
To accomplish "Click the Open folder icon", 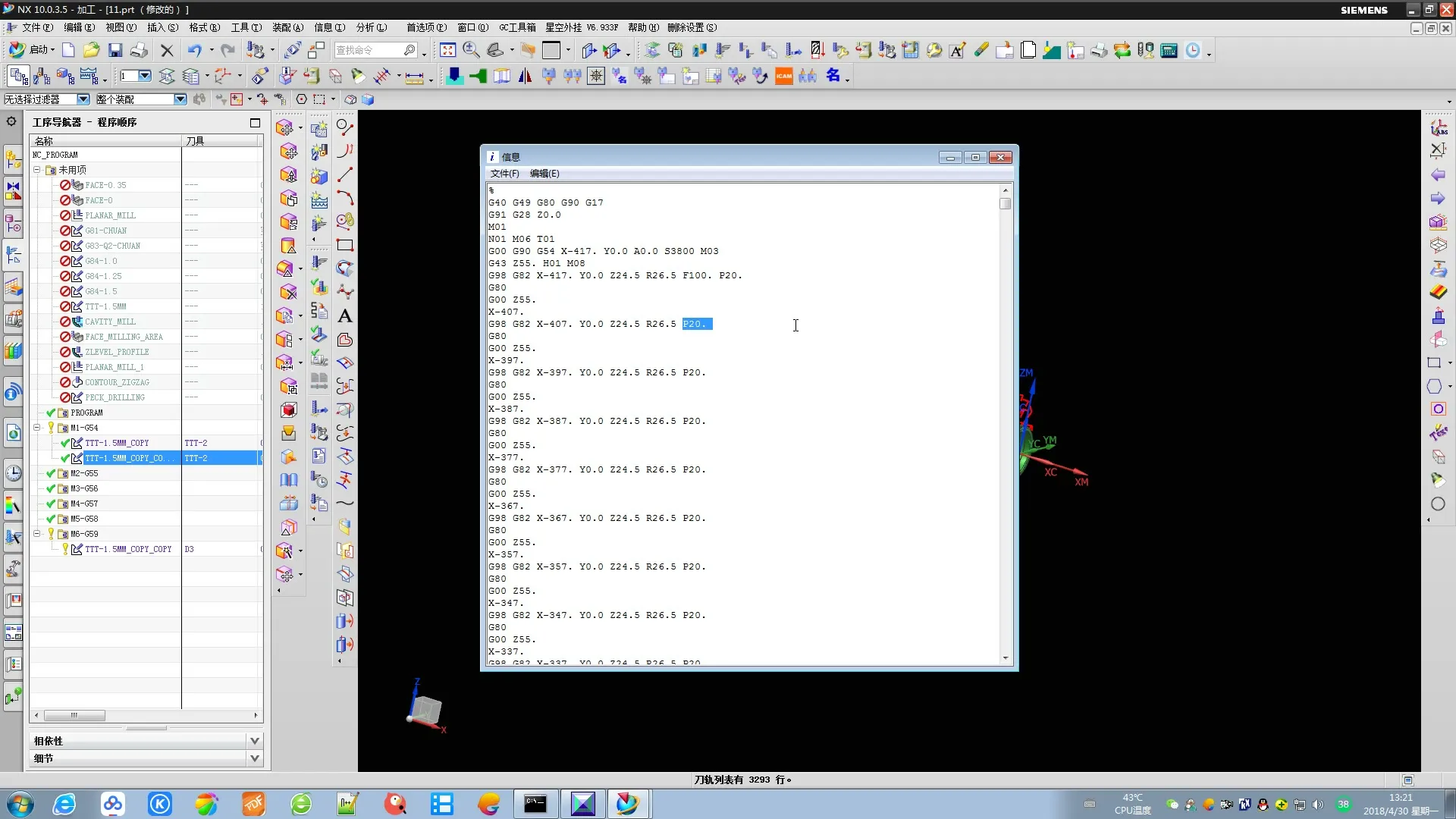I will tap(91, 51).
